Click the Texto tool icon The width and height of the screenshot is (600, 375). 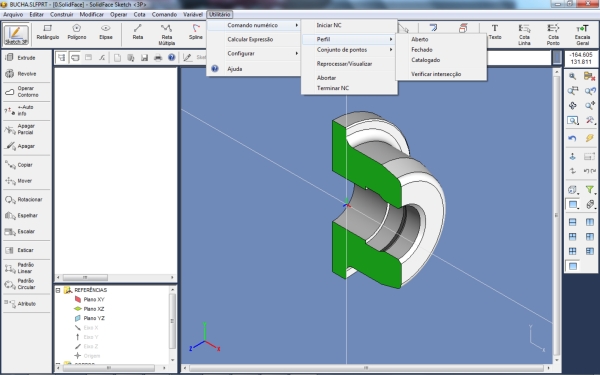click(495, 32)
